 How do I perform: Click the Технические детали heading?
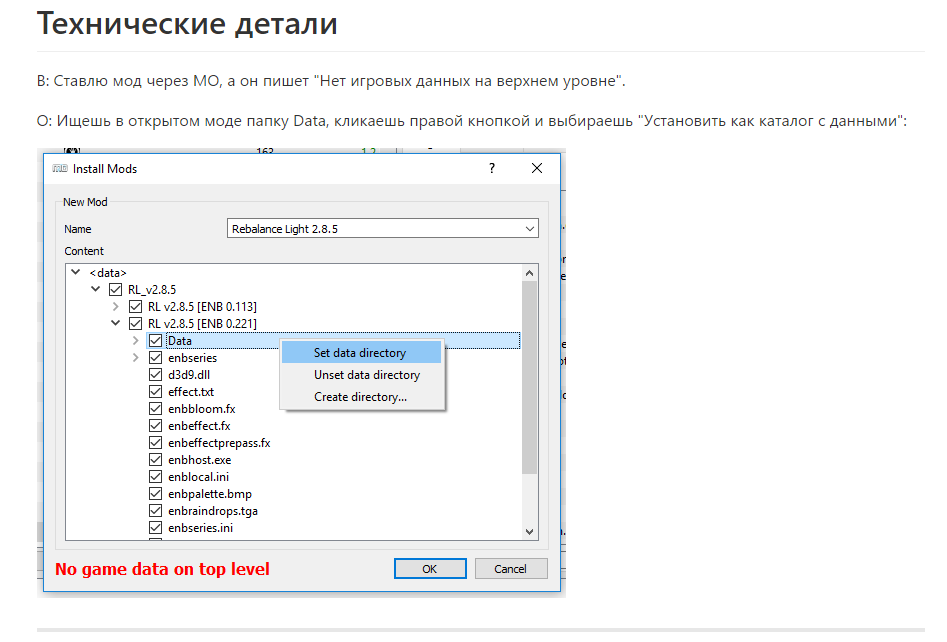click(x=187, y=23)
